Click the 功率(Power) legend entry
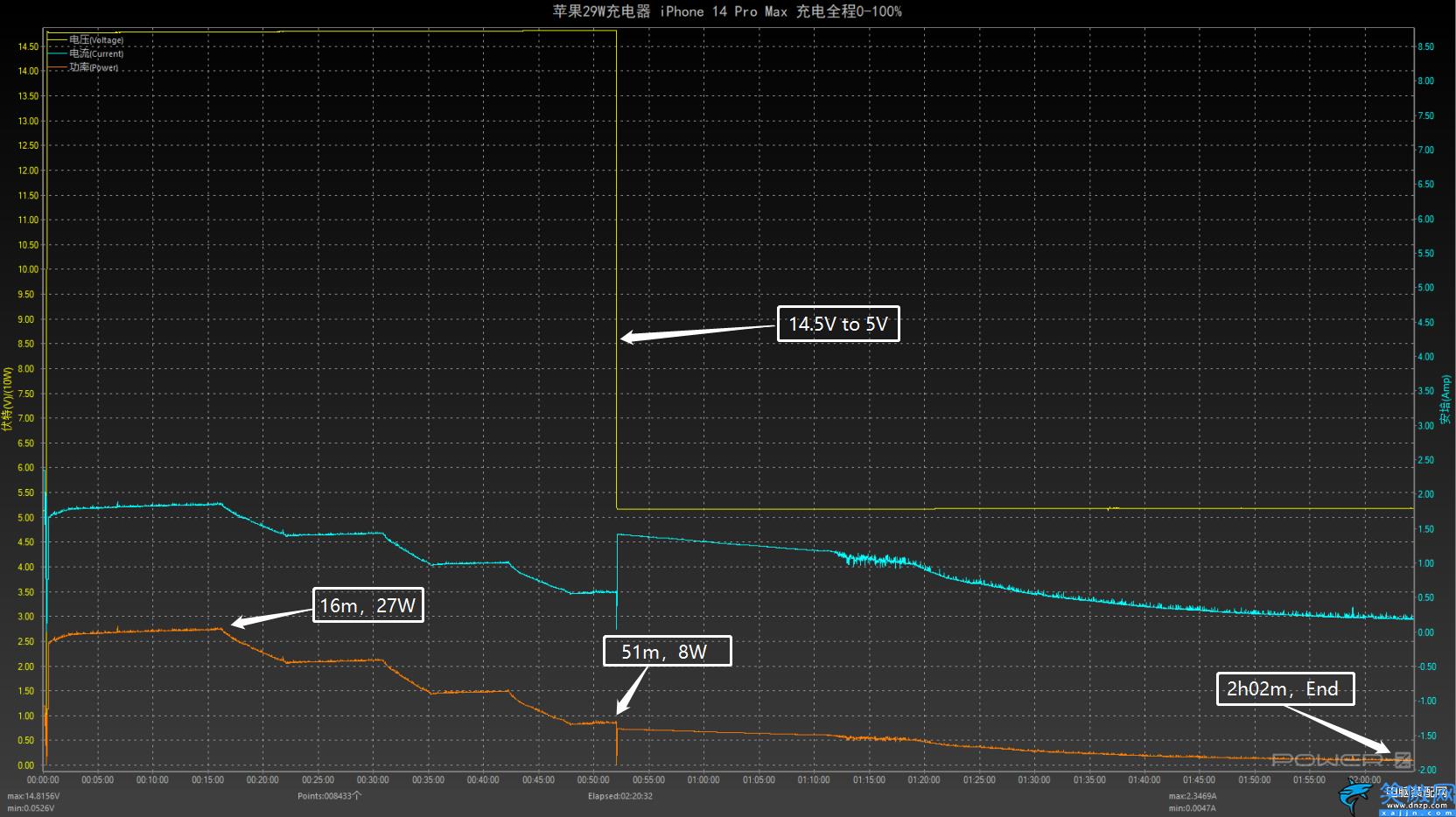The height and width of the screenshot is (817, 1456). (x=83, y=67)
